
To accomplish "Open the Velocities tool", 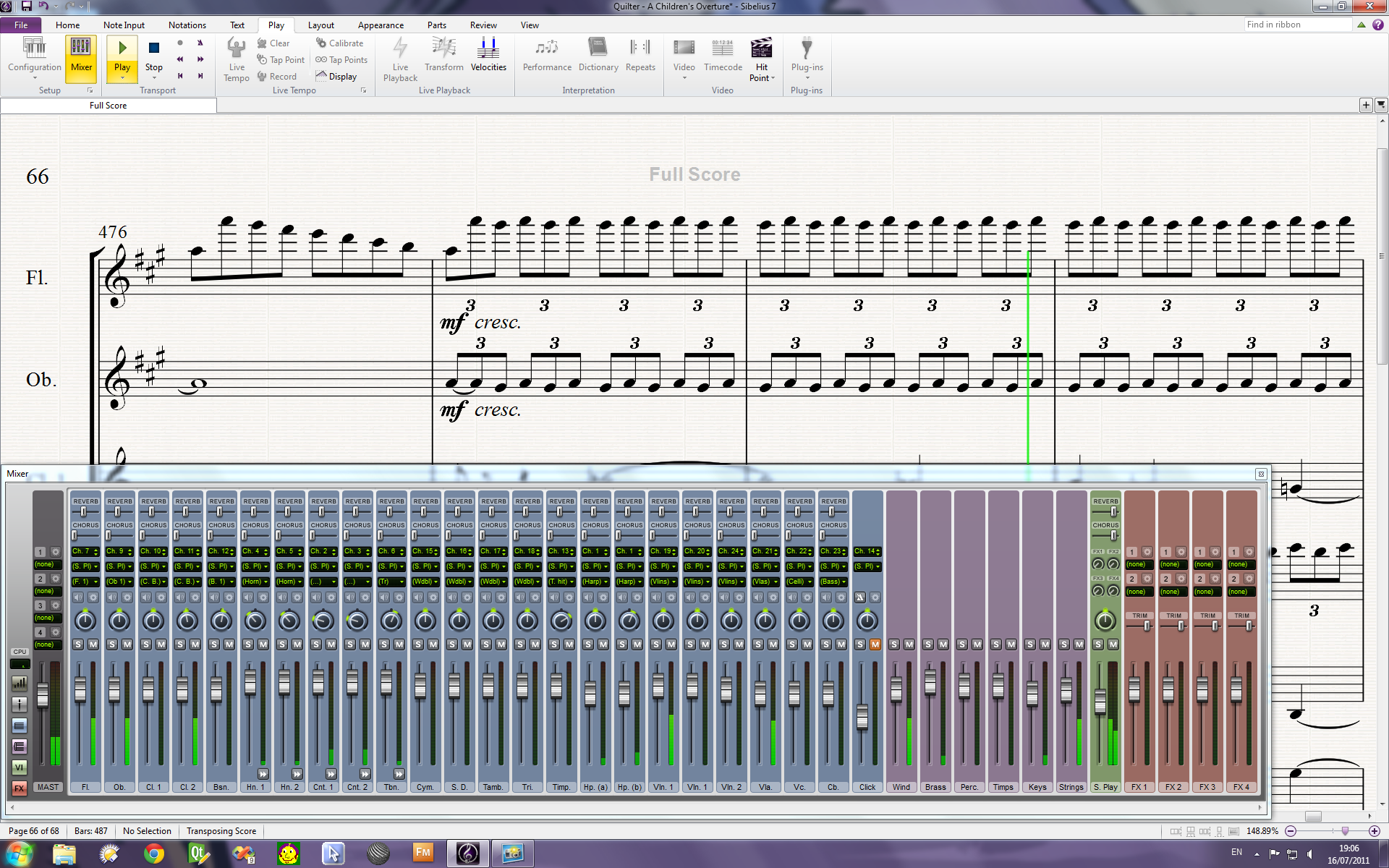I will pyautogui.click(x=488, y=48).
